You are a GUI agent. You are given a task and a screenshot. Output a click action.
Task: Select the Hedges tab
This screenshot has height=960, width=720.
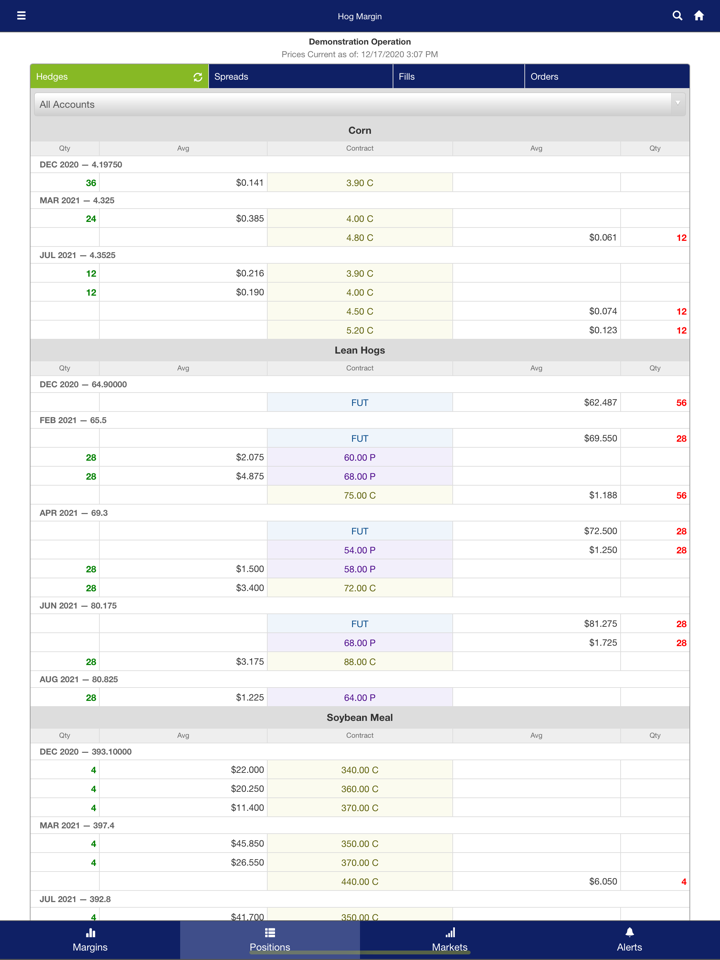(110, 77)
